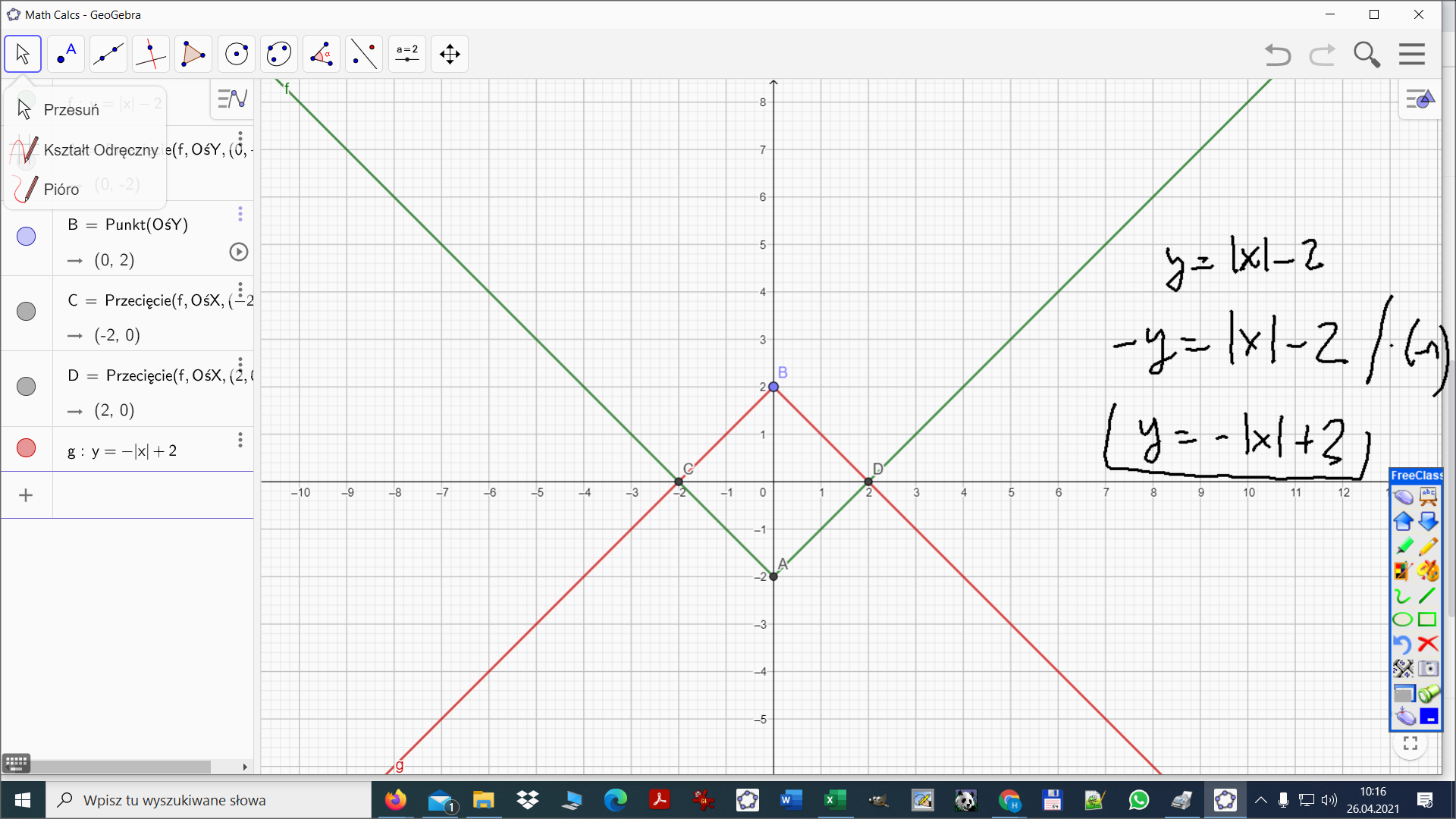Enter fullscreen with graphics view button
This screenshot has width=1456, height=819.
(x=1410, y=743)
